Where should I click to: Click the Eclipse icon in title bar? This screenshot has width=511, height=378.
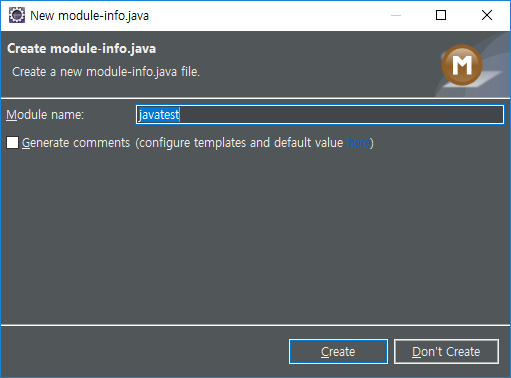[17, 15]
